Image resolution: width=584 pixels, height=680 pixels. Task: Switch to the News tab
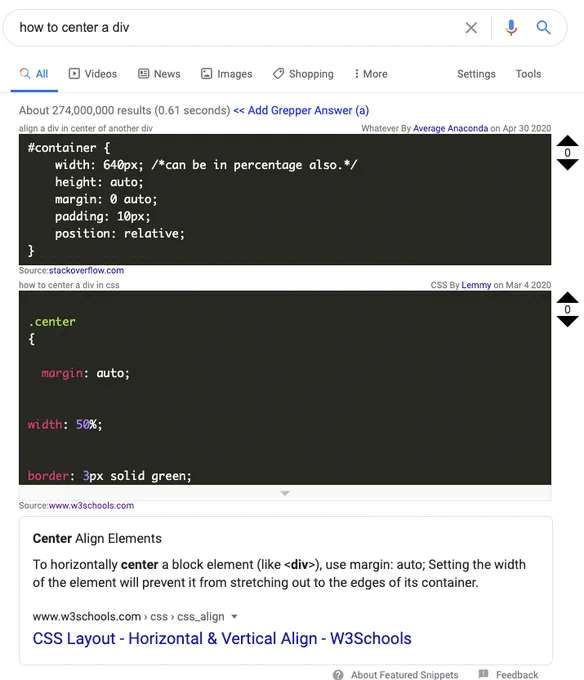[159, 74]
